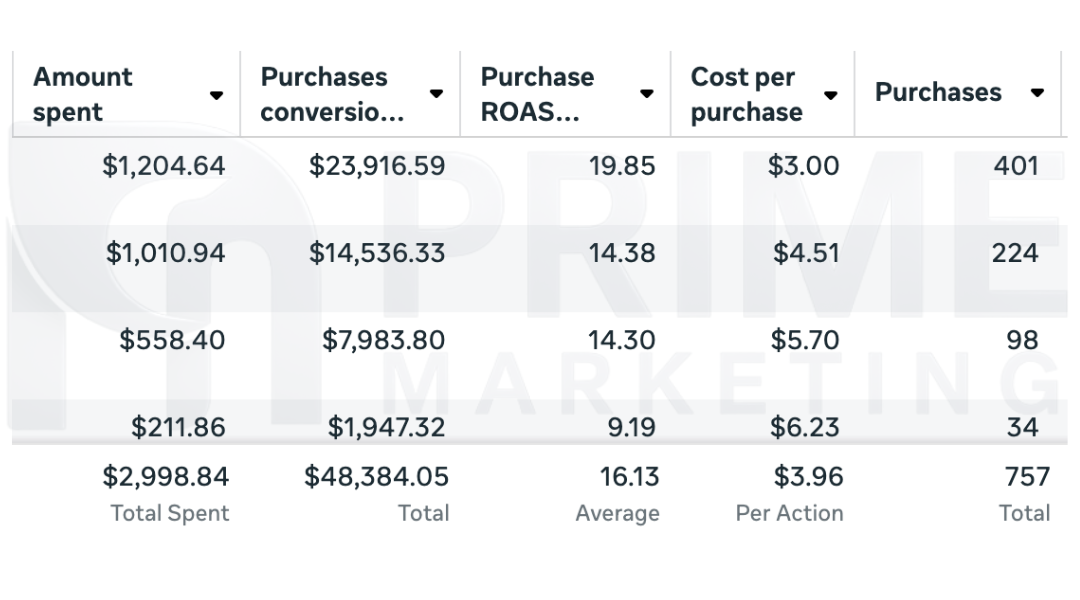Image resolution: width=1080 pixels, height=600 pixels.
Task: Click the 9.19 ROAS value cell
Action: click(631, 427)
